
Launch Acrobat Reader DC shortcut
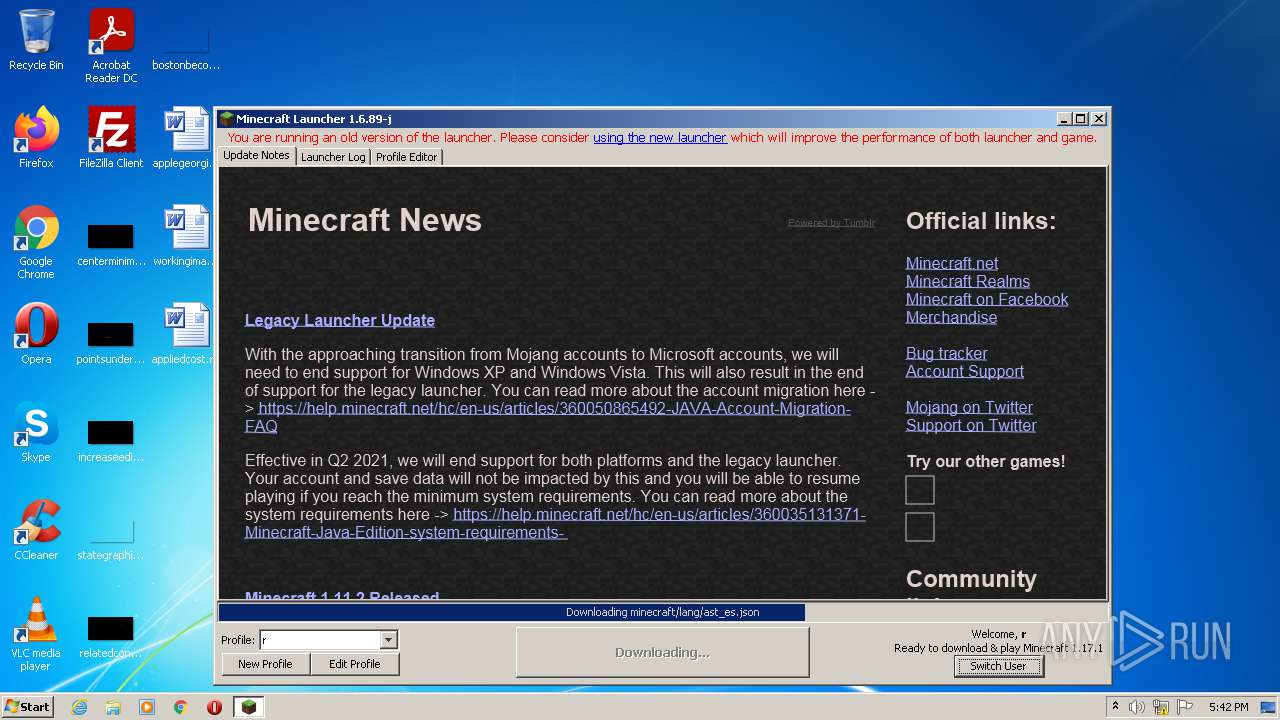click(111, 46)
